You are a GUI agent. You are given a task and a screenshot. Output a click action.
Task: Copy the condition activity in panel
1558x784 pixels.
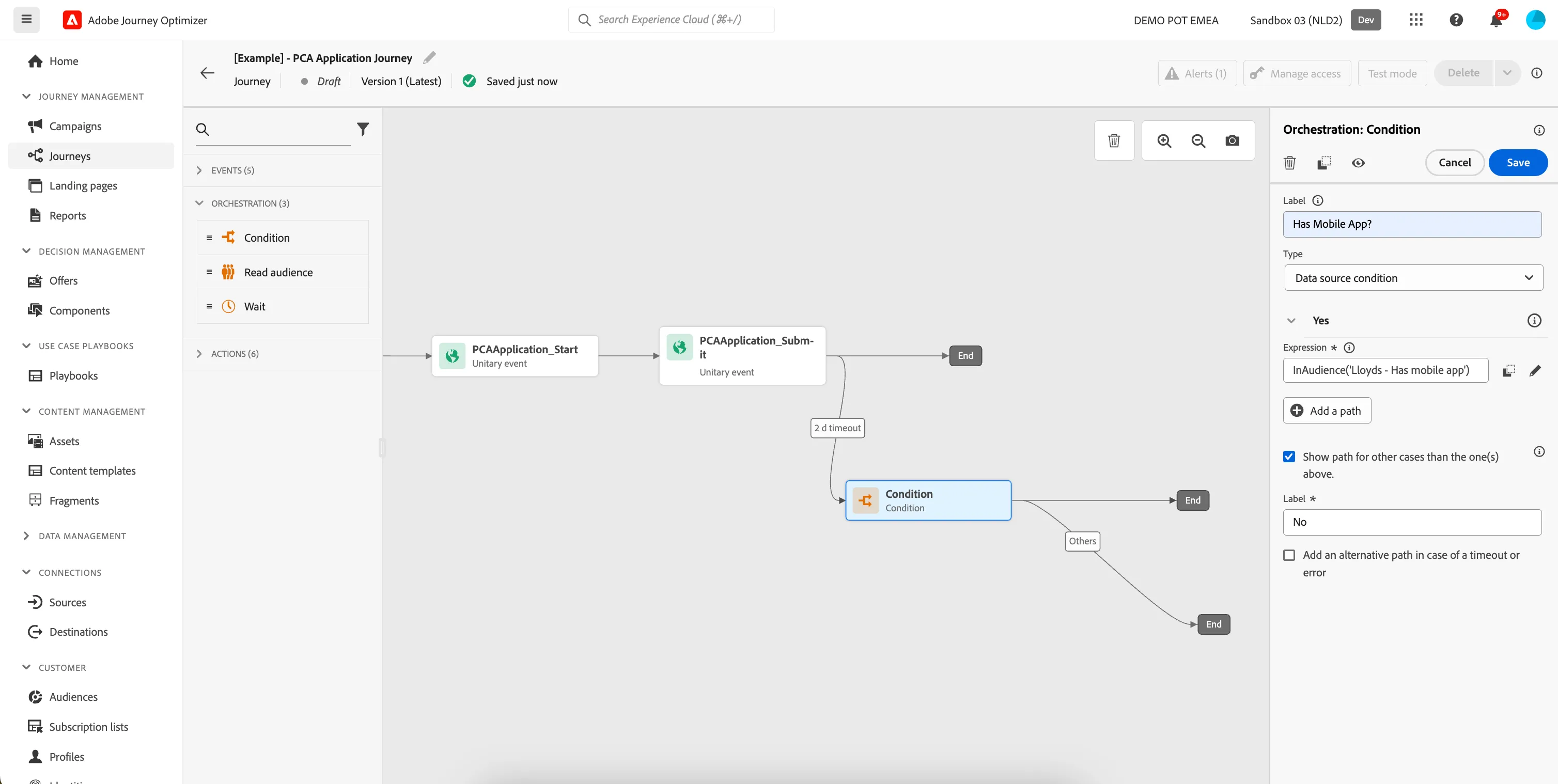click(1324, 163)
